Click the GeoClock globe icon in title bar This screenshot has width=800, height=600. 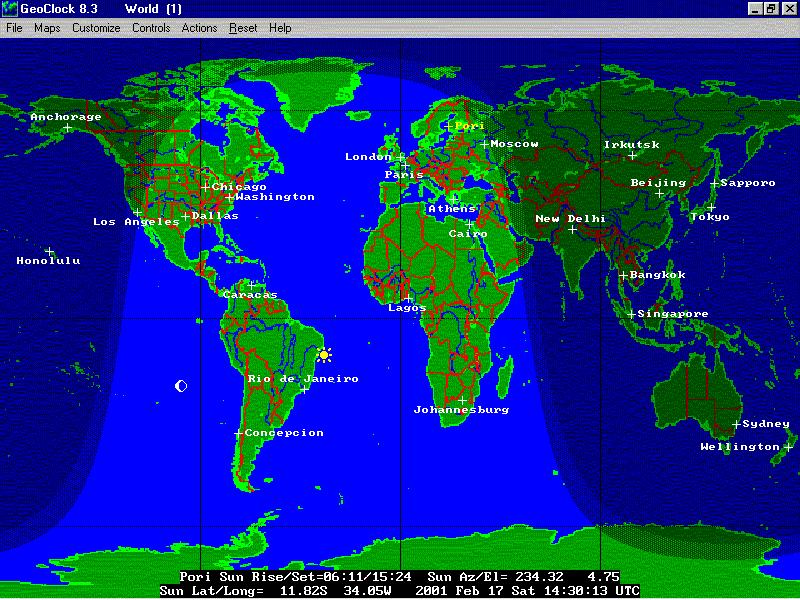point(9,9)
